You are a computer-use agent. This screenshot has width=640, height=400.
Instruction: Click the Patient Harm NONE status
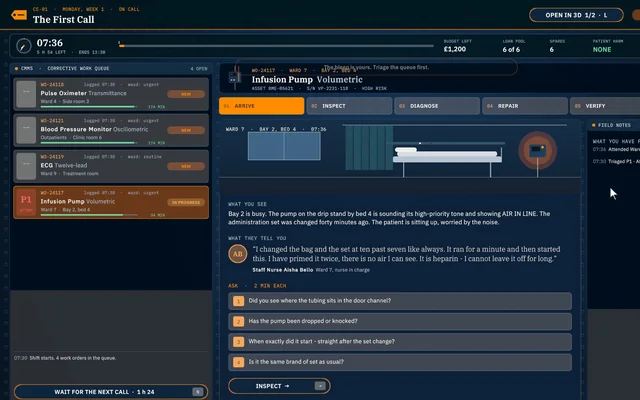point(602,49)
